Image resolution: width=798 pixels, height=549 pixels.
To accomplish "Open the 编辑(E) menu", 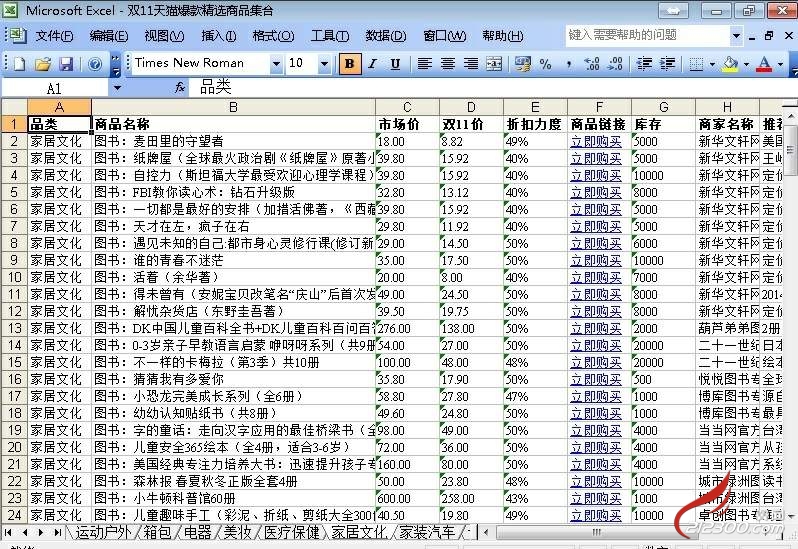I will (x=108, y=36).
